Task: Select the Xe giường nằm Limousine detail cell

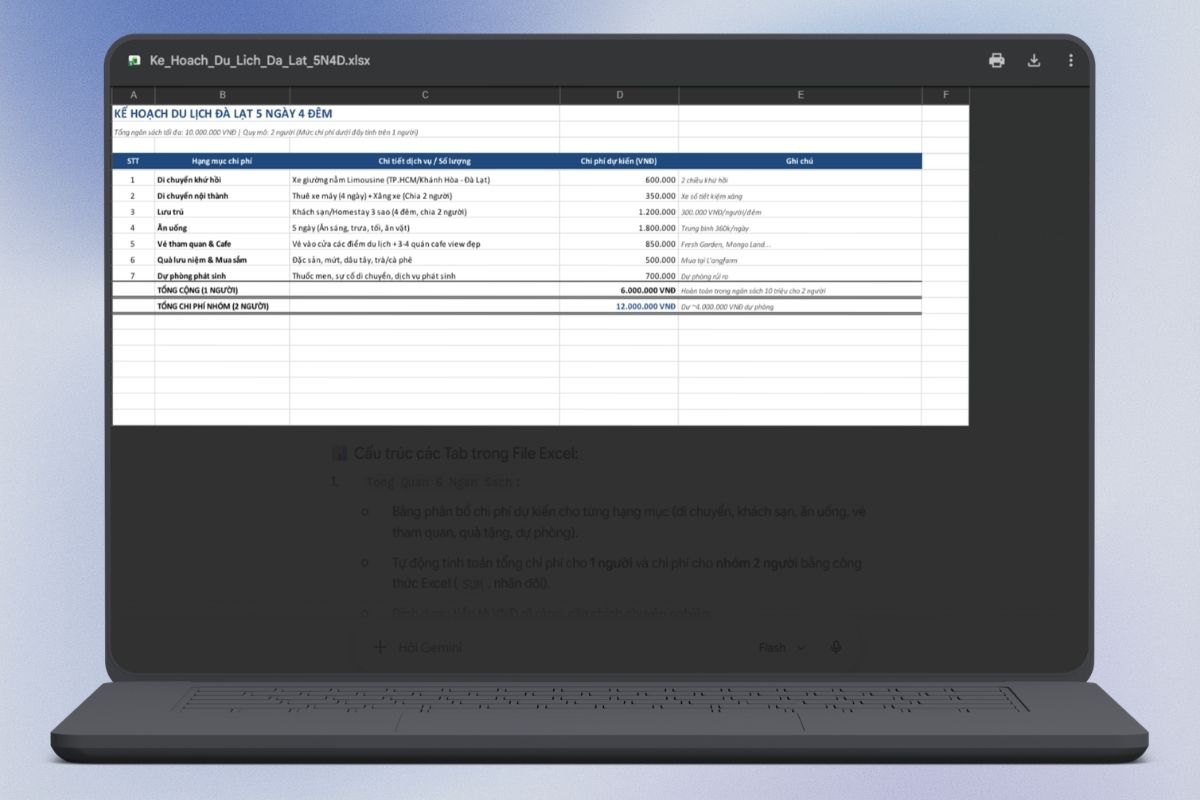Action: (425, 180)
